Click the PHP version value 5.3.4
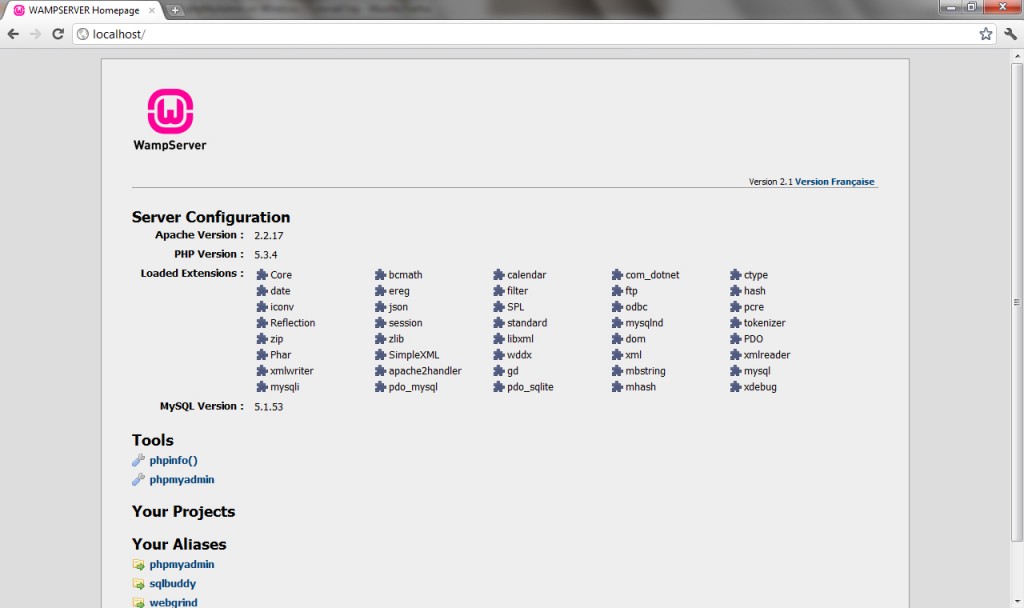Viewport: 1024px width, 608px height. (x=266, y=255)
